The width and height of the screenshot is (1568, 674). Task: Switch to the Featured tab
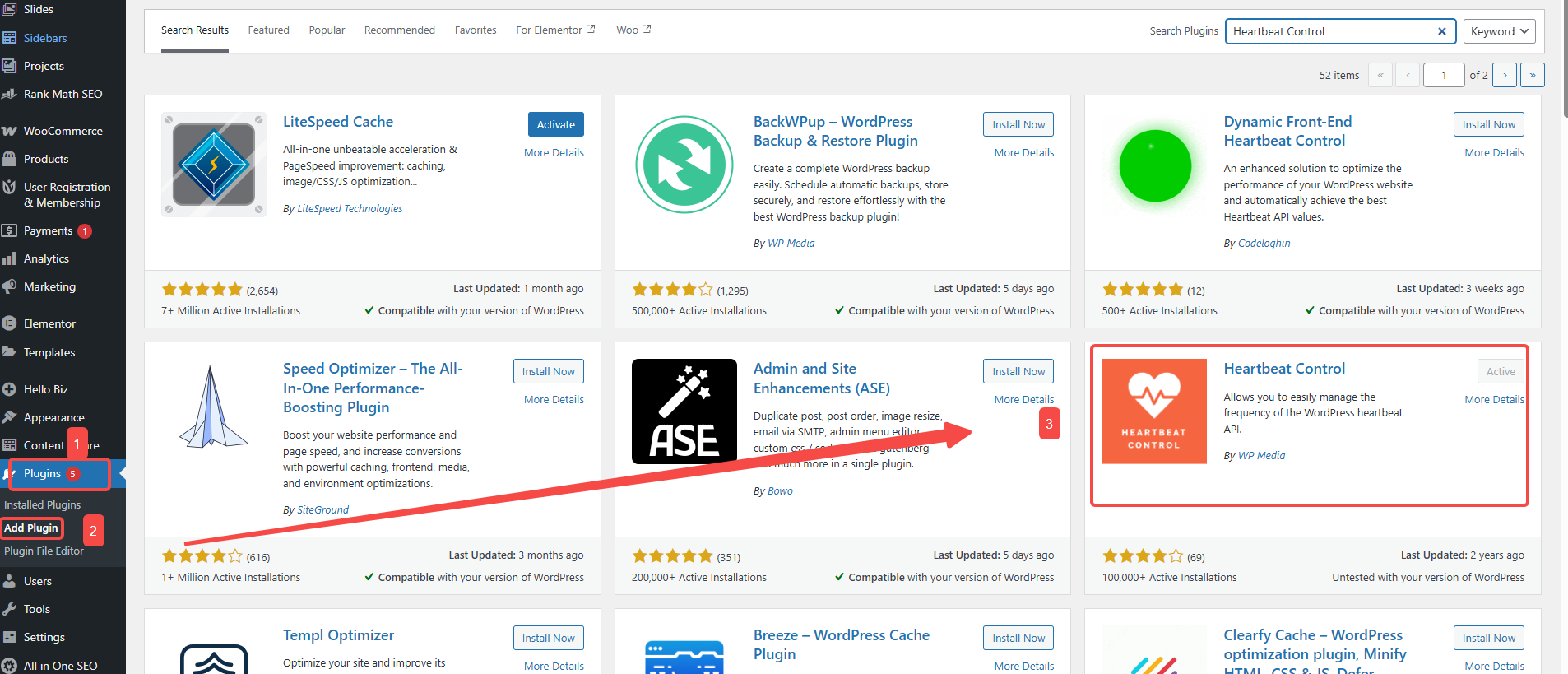[x=268, y=30]
